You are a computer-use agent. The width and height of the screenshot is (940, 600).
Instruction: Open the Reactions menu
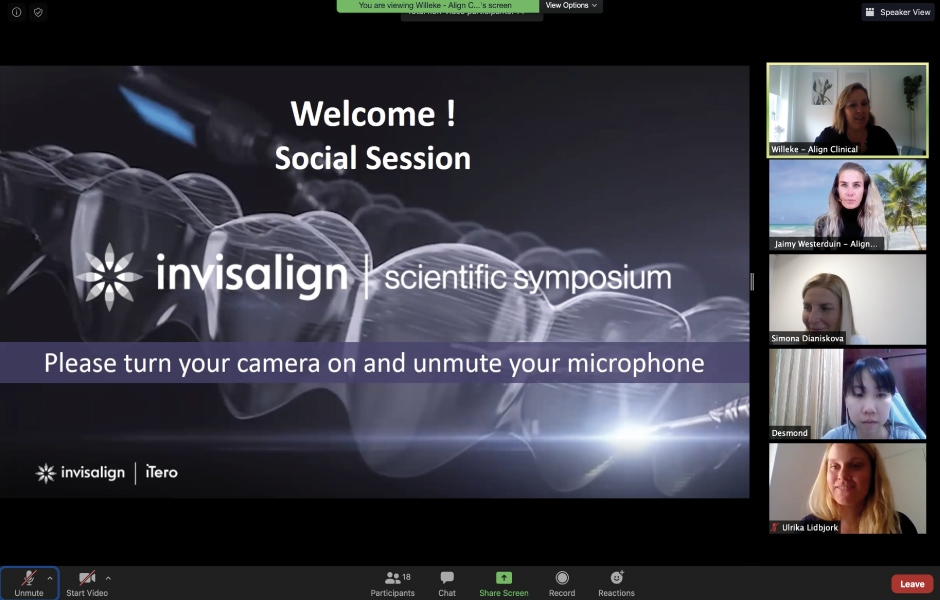616,583
